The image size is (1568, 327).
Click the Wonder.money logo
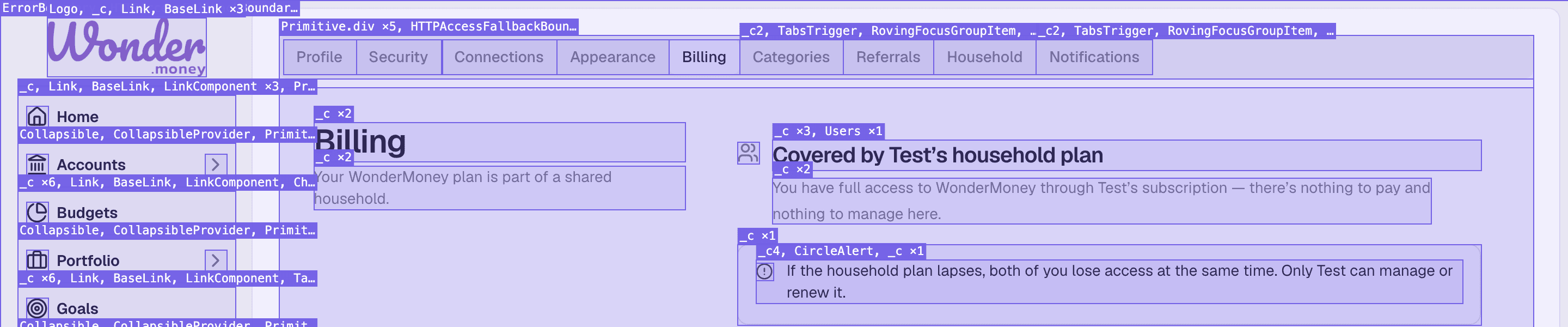tap(127, 47)
